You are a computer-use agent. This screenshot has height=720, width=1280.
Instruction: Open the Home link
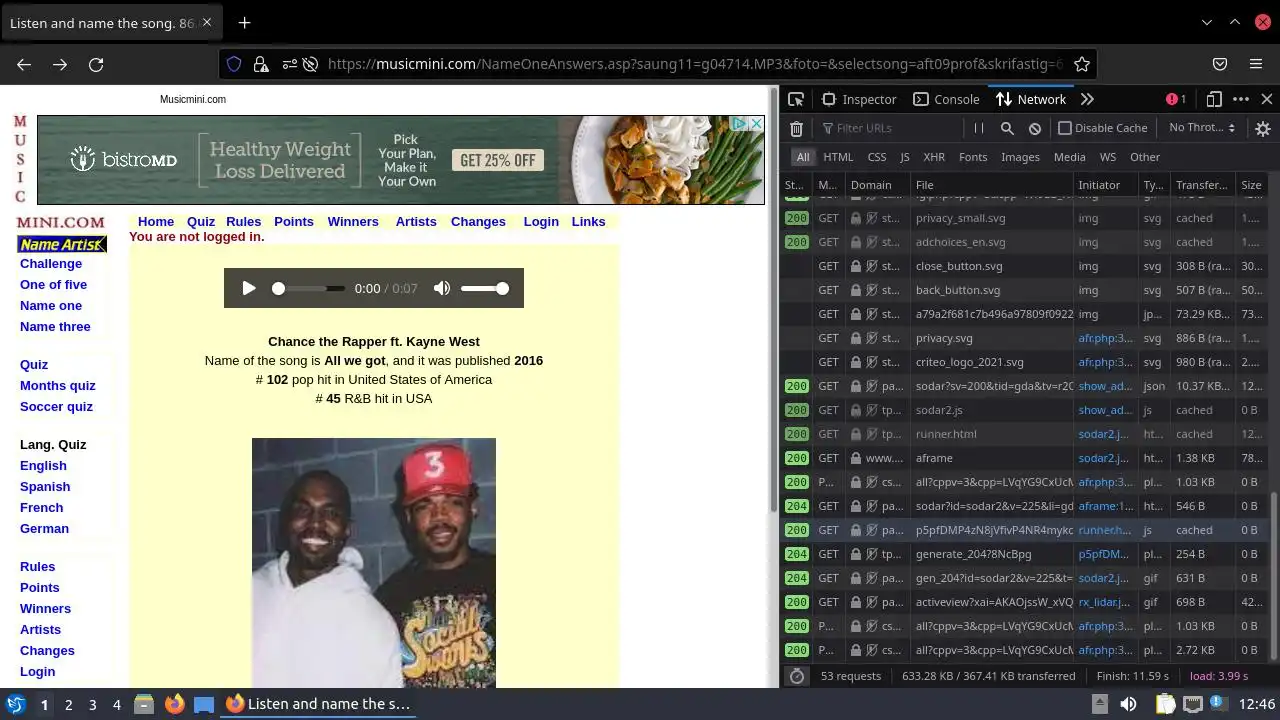tap(156, 222)
